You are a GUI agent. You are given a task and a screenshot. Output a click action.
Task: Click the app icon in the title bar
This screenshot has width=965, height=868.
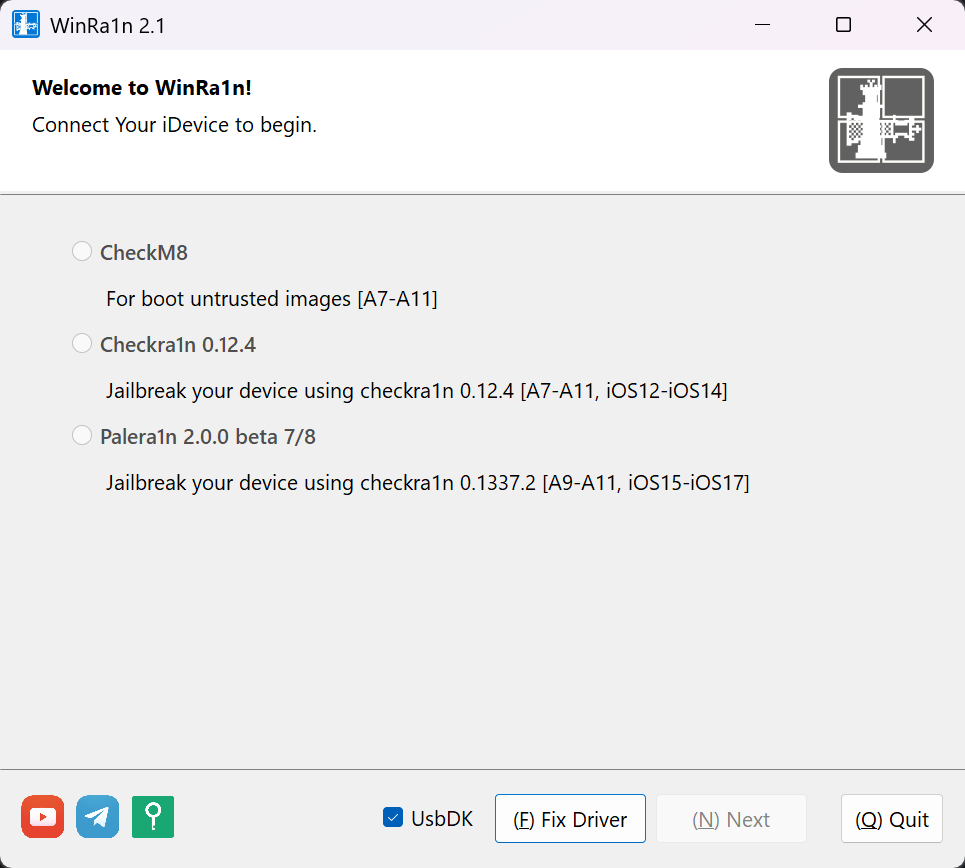tap(26, 25)
